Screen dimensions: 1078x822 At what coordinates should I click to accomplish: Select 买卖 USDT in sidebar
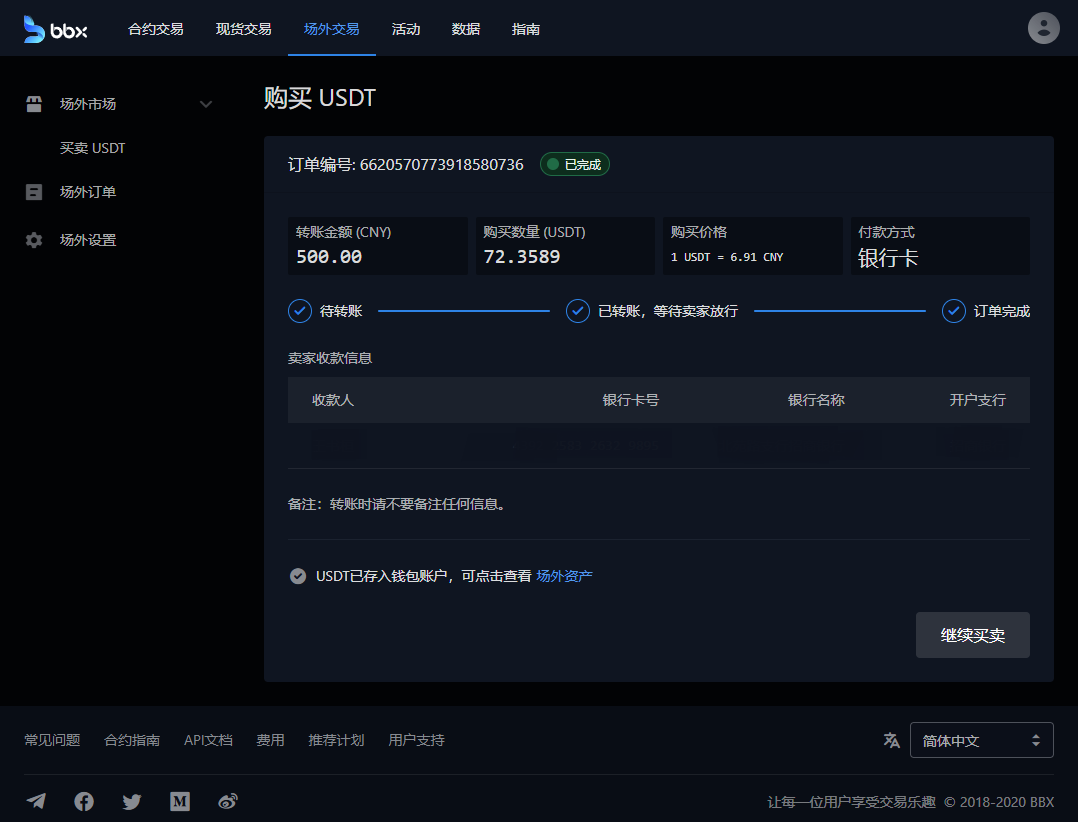(92, 148)
